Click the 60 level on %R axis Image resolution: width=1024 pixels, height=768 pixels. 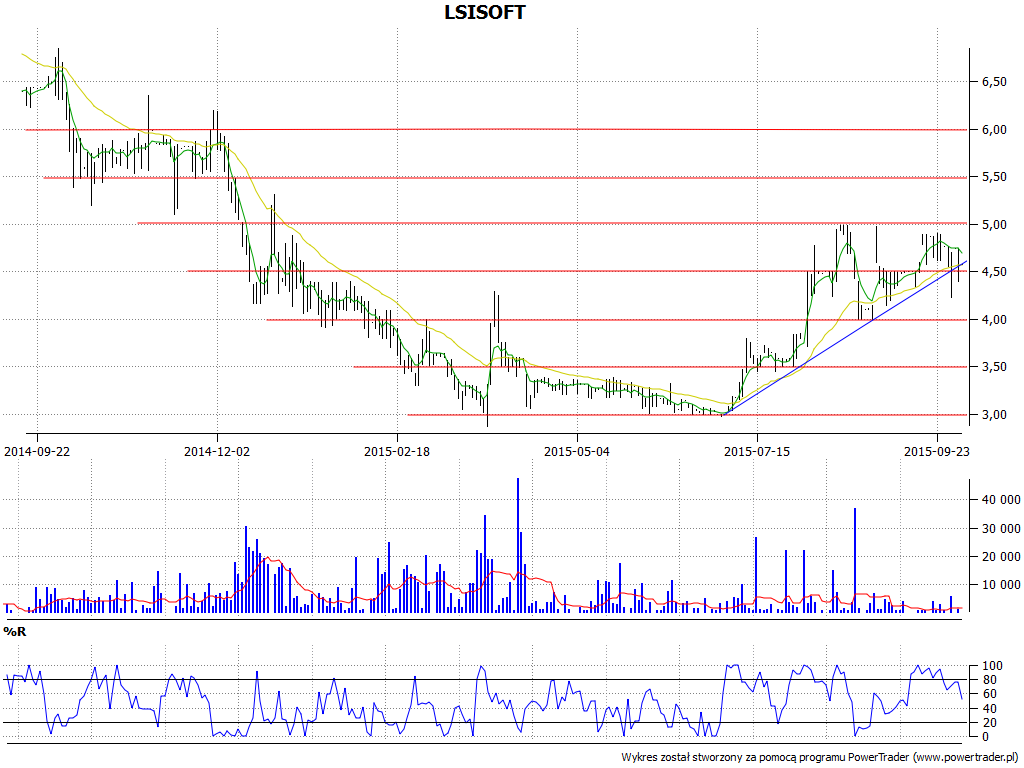[x=989, y=694]
